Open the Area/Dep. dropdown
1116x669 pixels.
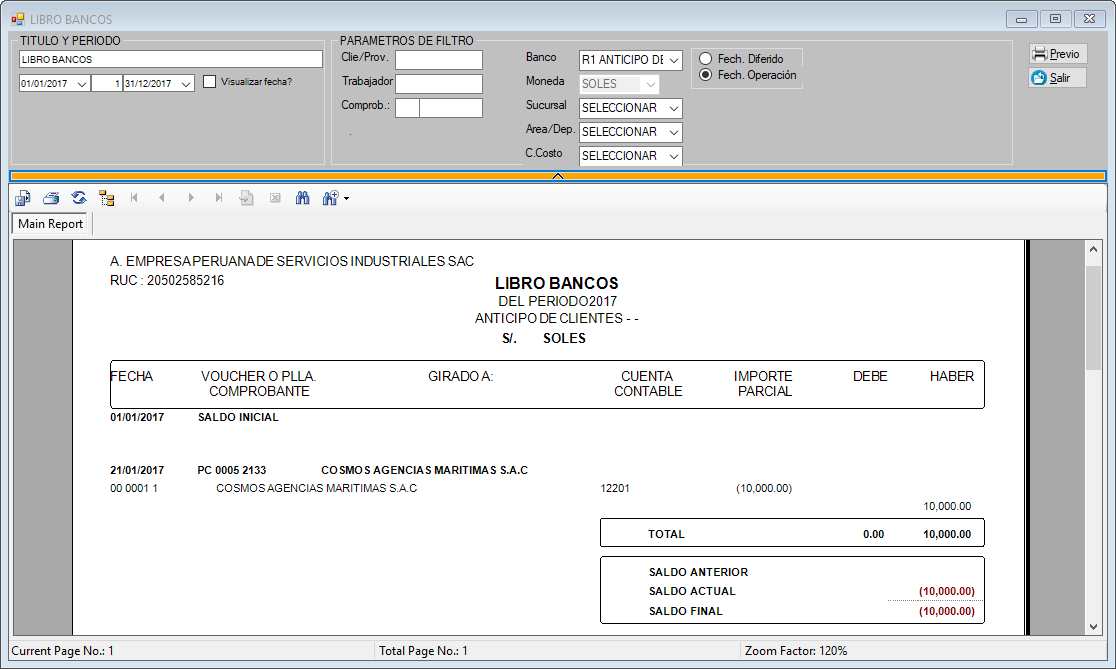[673, 132]
